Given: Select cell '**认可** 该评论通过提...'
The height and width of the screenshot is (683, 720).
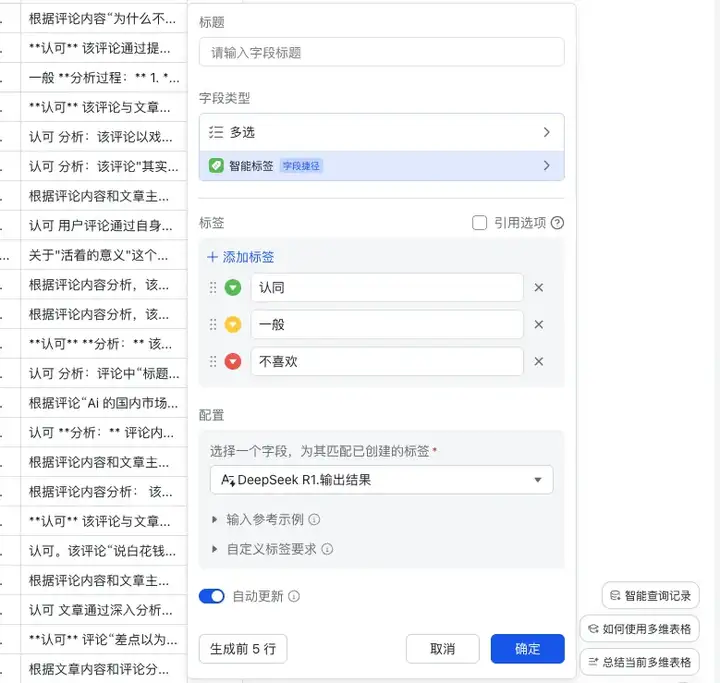Looking at the screenshot, I should 104,48.
